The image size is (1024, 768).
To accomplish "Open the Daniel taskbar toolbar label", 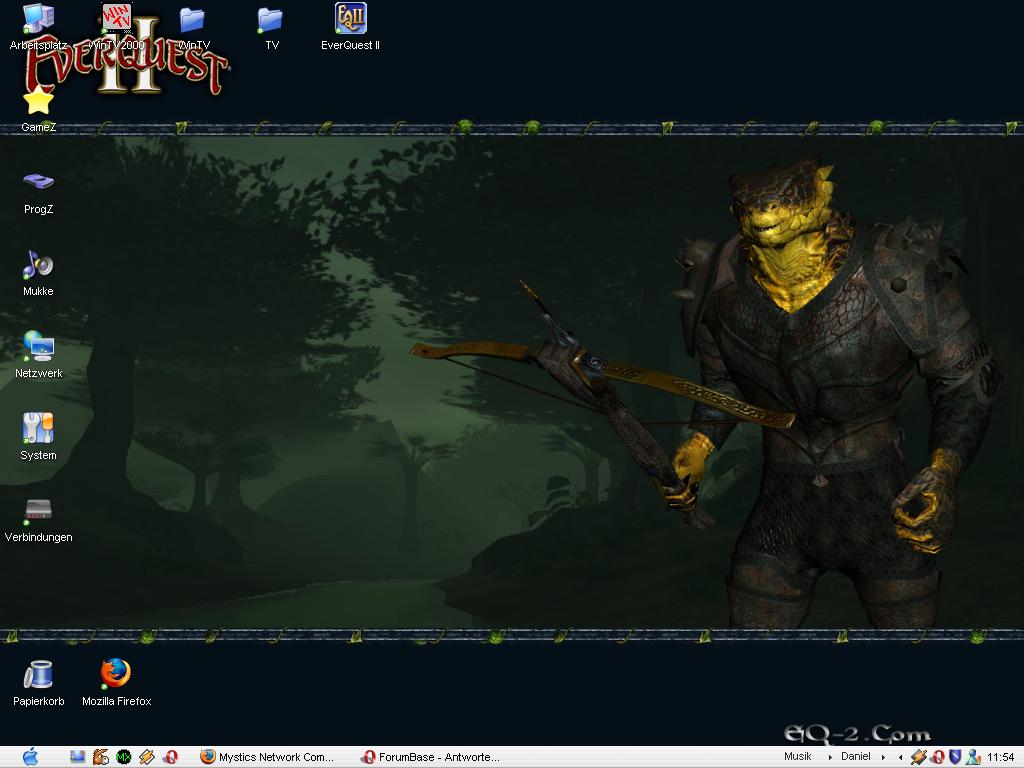I will [x=856, y=756].
